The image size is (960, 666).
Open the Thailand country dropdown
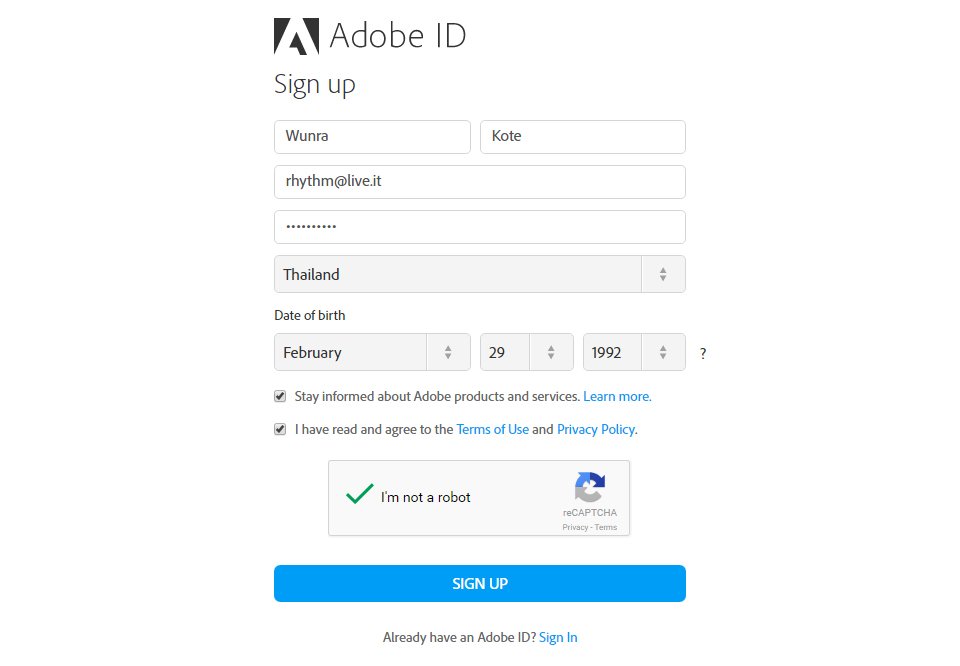(479, 274)
